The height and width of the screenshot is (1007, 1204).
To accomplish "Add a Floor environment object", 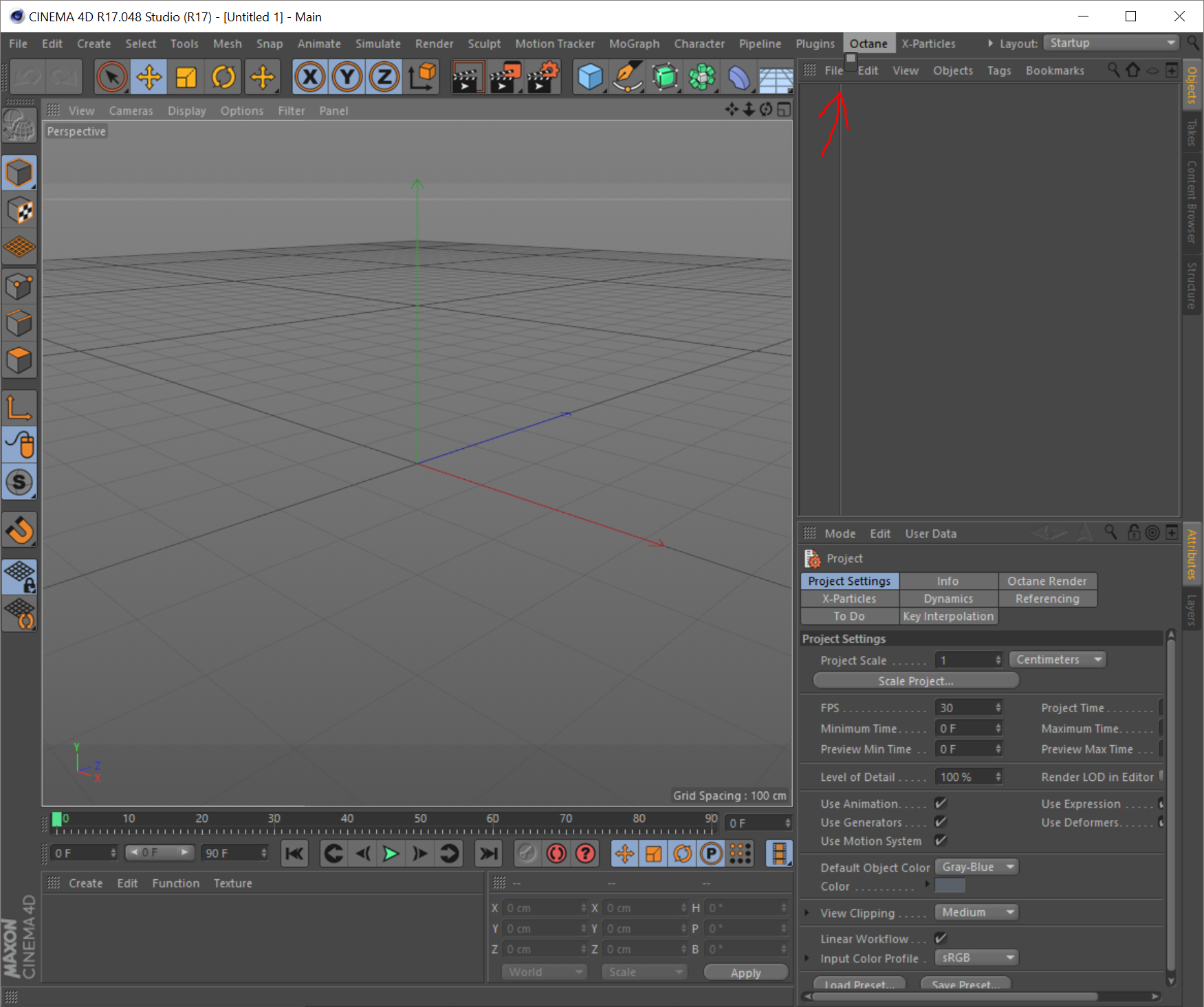I will pos(776,77).
